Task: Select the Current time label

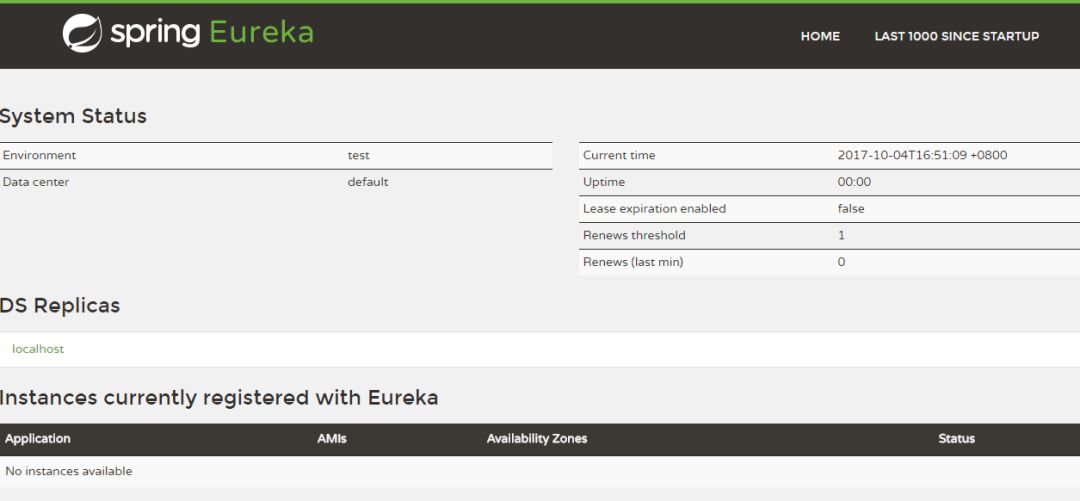Action: point(619,155)
